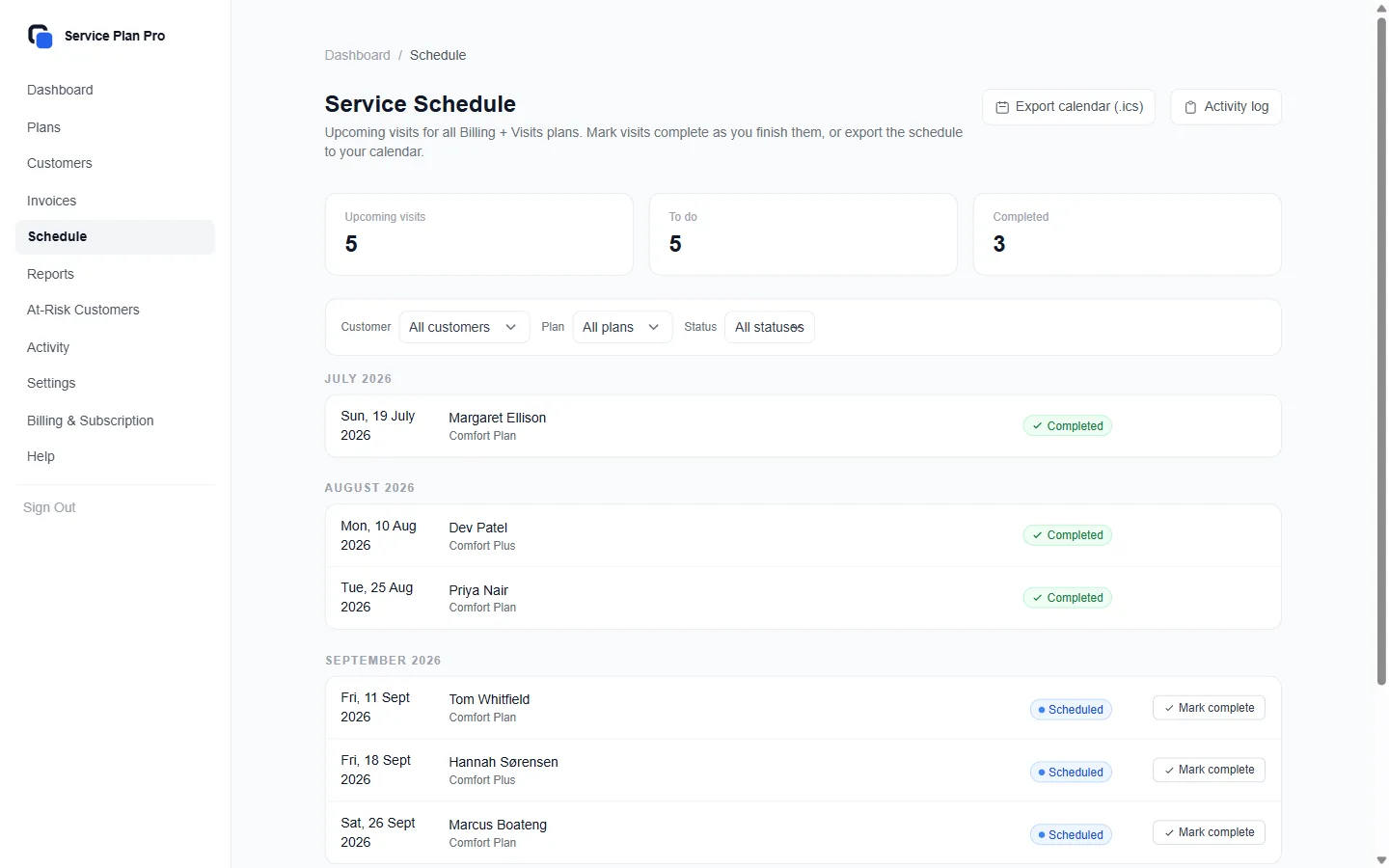Image resolution: width=1389 pixels, height=868 pixels.
Task: Open Activity in the sidebar
Action: pos(115,347)
